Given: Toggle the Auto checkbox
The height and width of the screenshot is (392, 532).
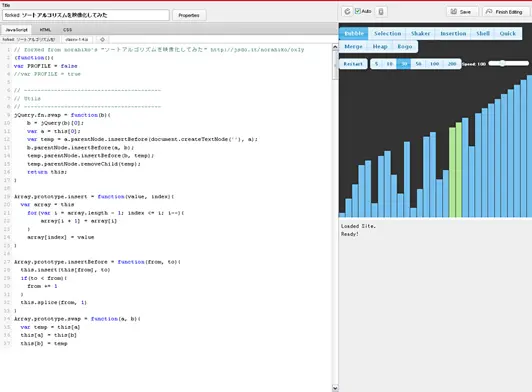Looking at the screenshot, I should pos(358,11).
